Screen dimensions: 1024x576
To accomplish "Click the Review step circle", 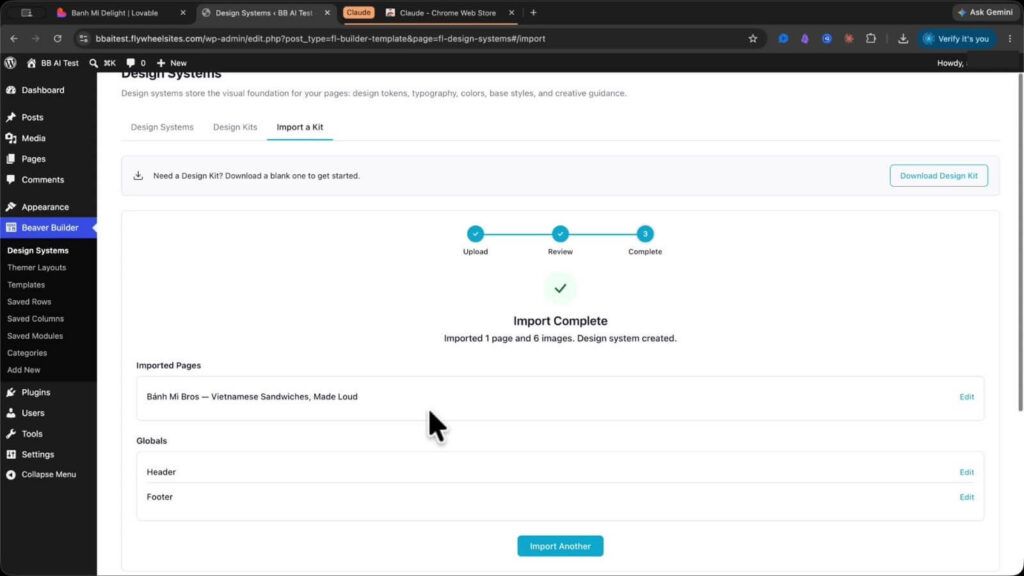I will coord(560,234).
